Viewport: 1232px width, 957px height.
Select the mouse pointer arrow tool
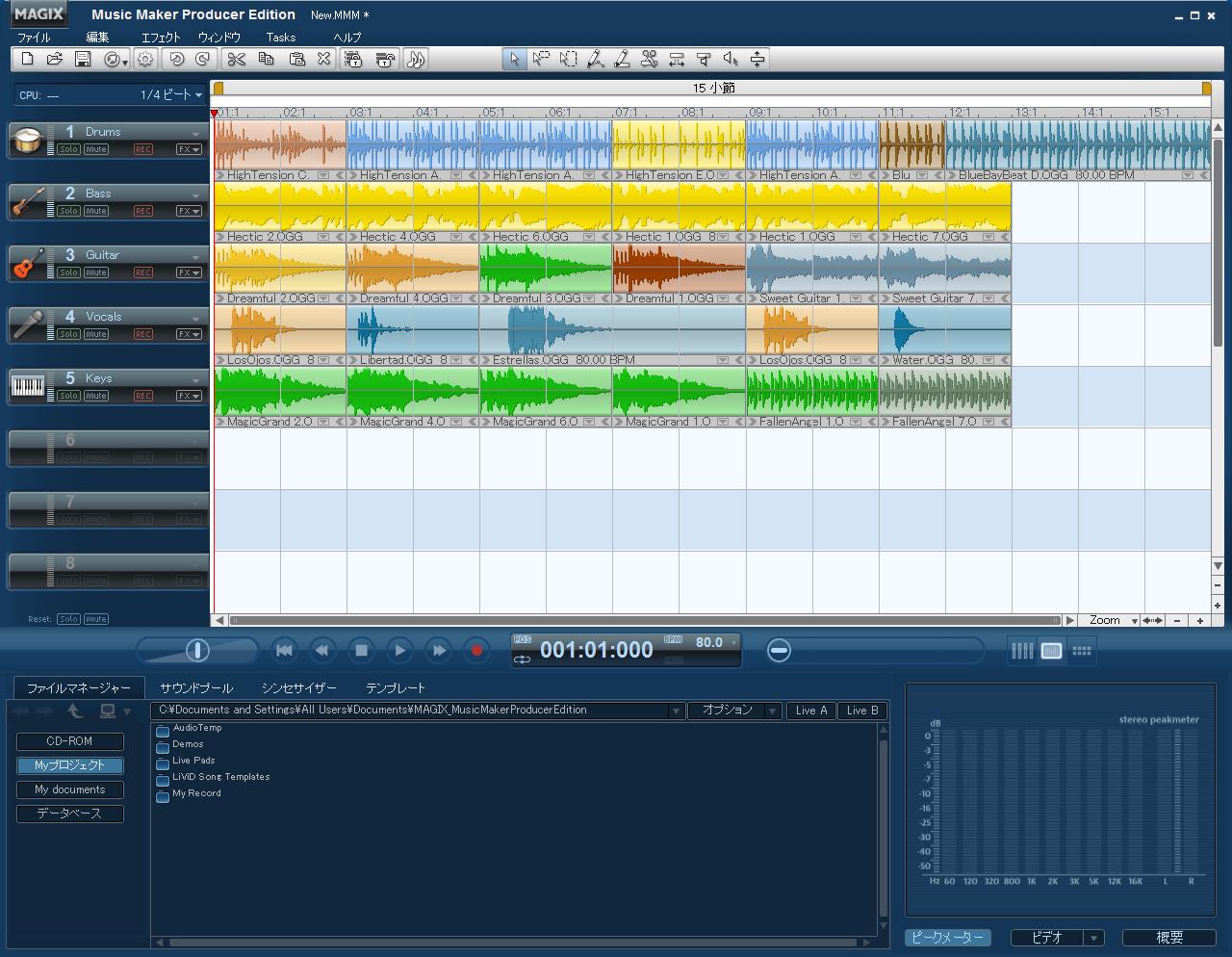pyautogui.click(x=514, y=60)
